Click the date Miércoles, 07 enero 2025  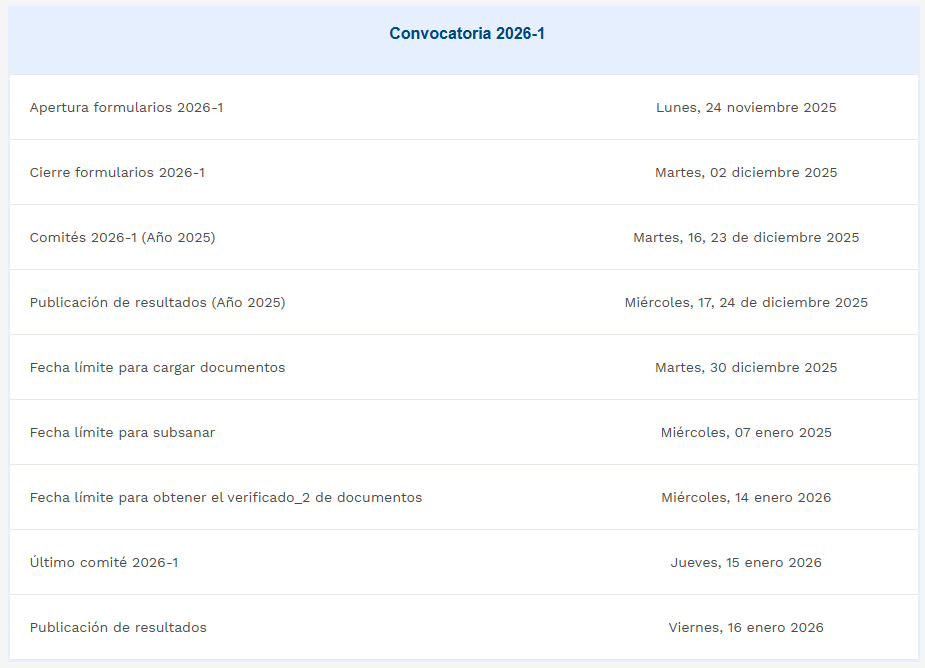[x=746, y=432]
